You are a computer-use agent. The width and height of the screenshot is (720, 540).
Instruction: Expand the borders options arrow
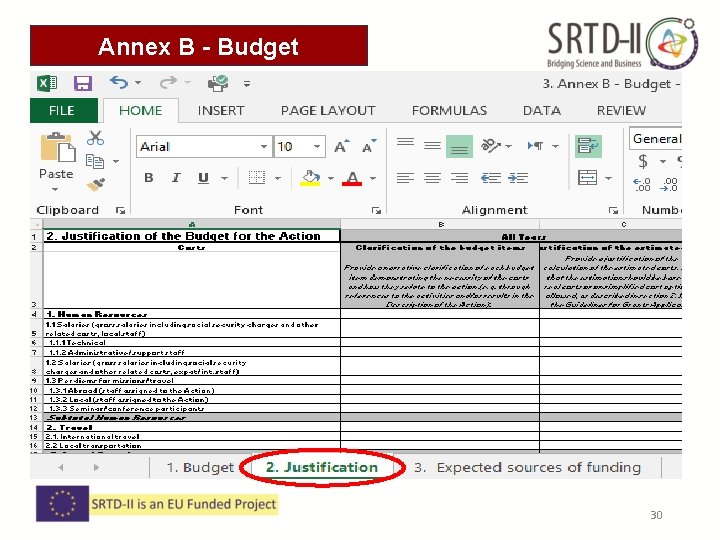point(278,178)
